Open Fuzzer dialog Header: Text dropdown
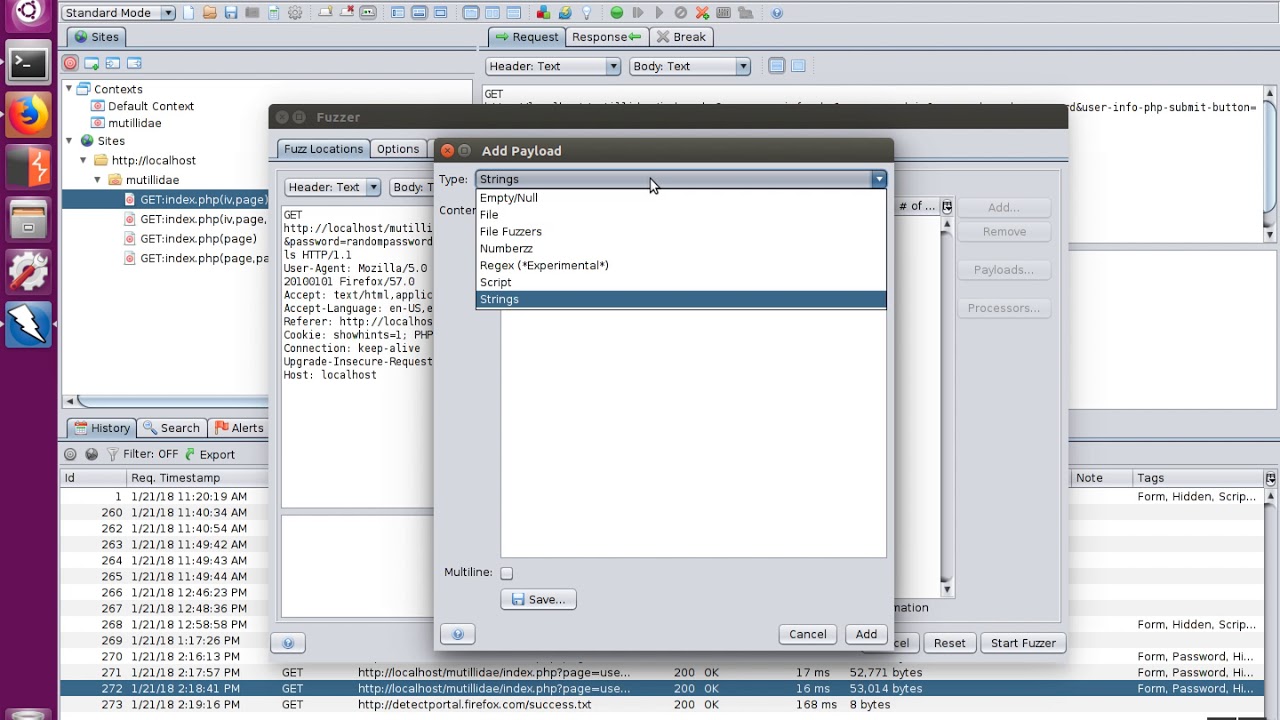Image resolution: width=1280 pixels, height=720 pixels. tap(333, 187)
